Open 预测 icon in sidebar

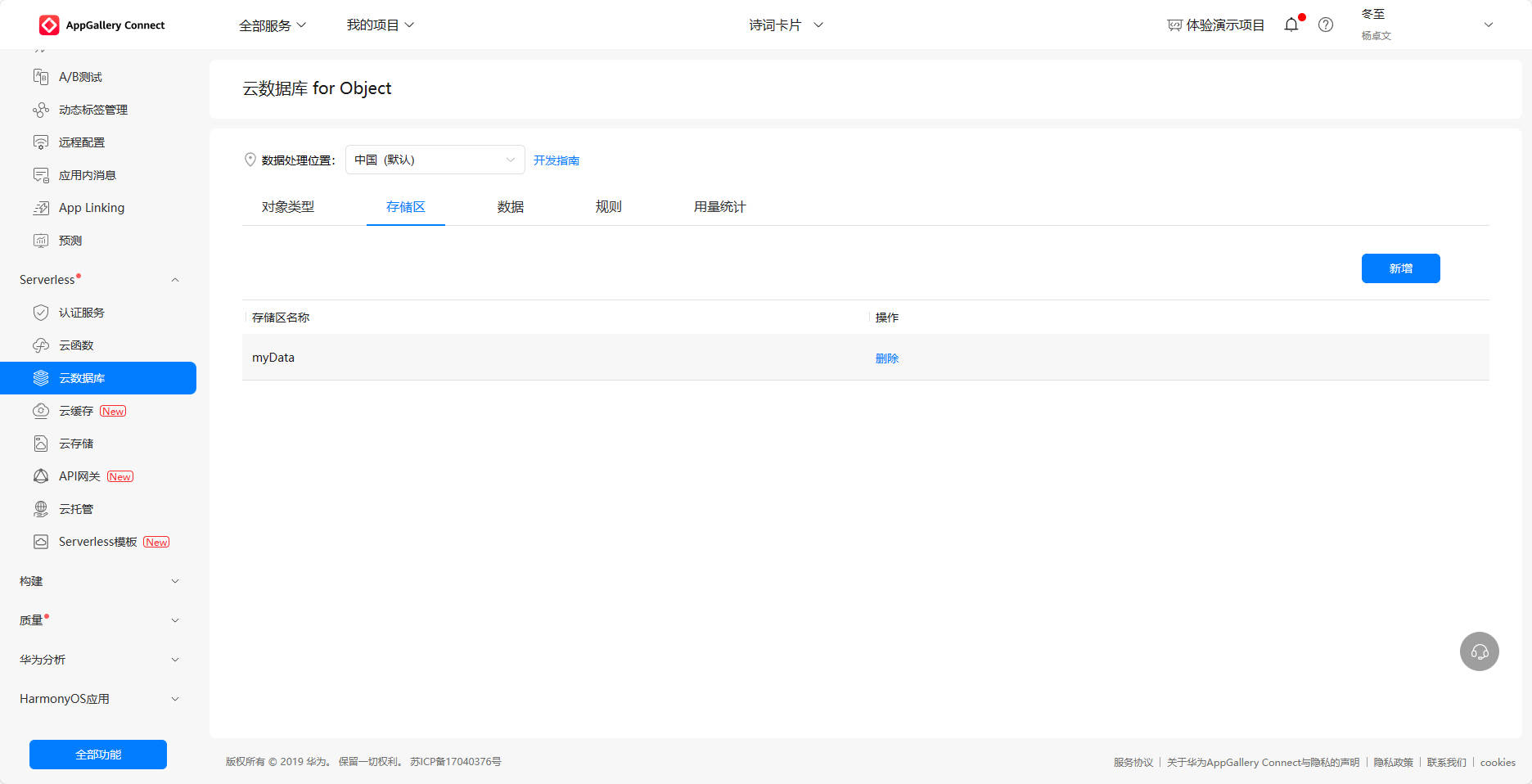41,241
